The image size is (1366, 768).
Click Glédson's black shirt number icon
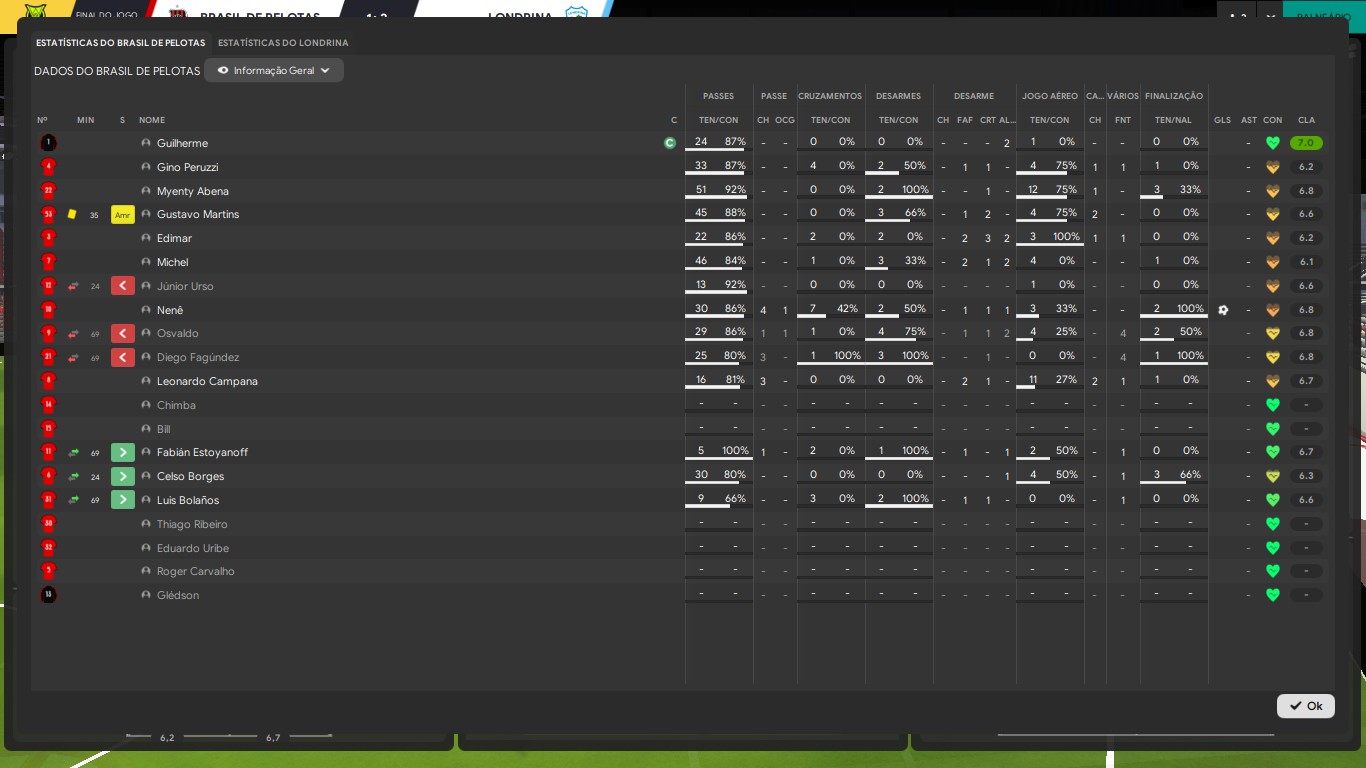(x=48, y=595)
